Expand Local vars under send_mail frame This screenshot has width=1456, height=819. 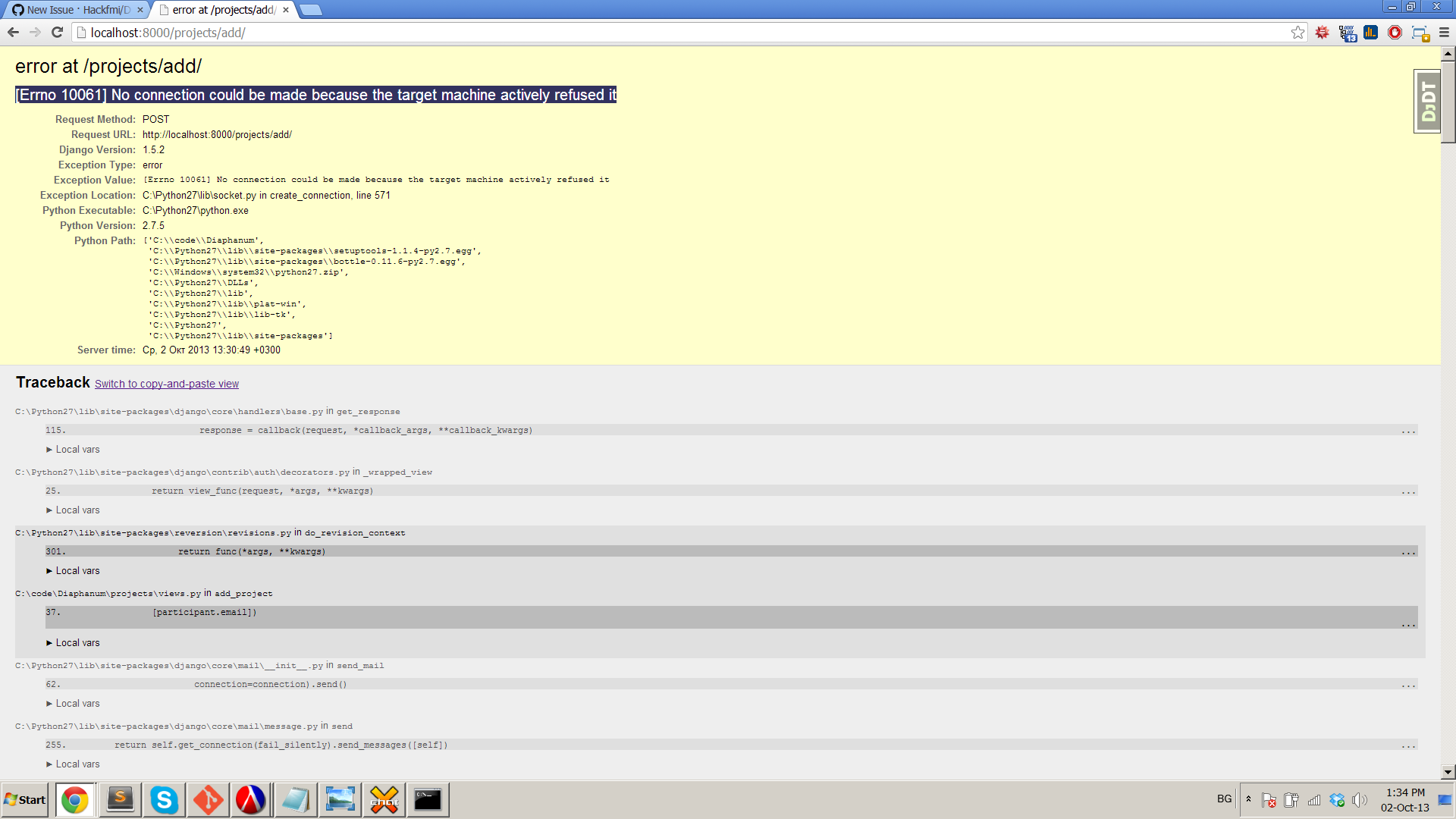tap(73, 704)
